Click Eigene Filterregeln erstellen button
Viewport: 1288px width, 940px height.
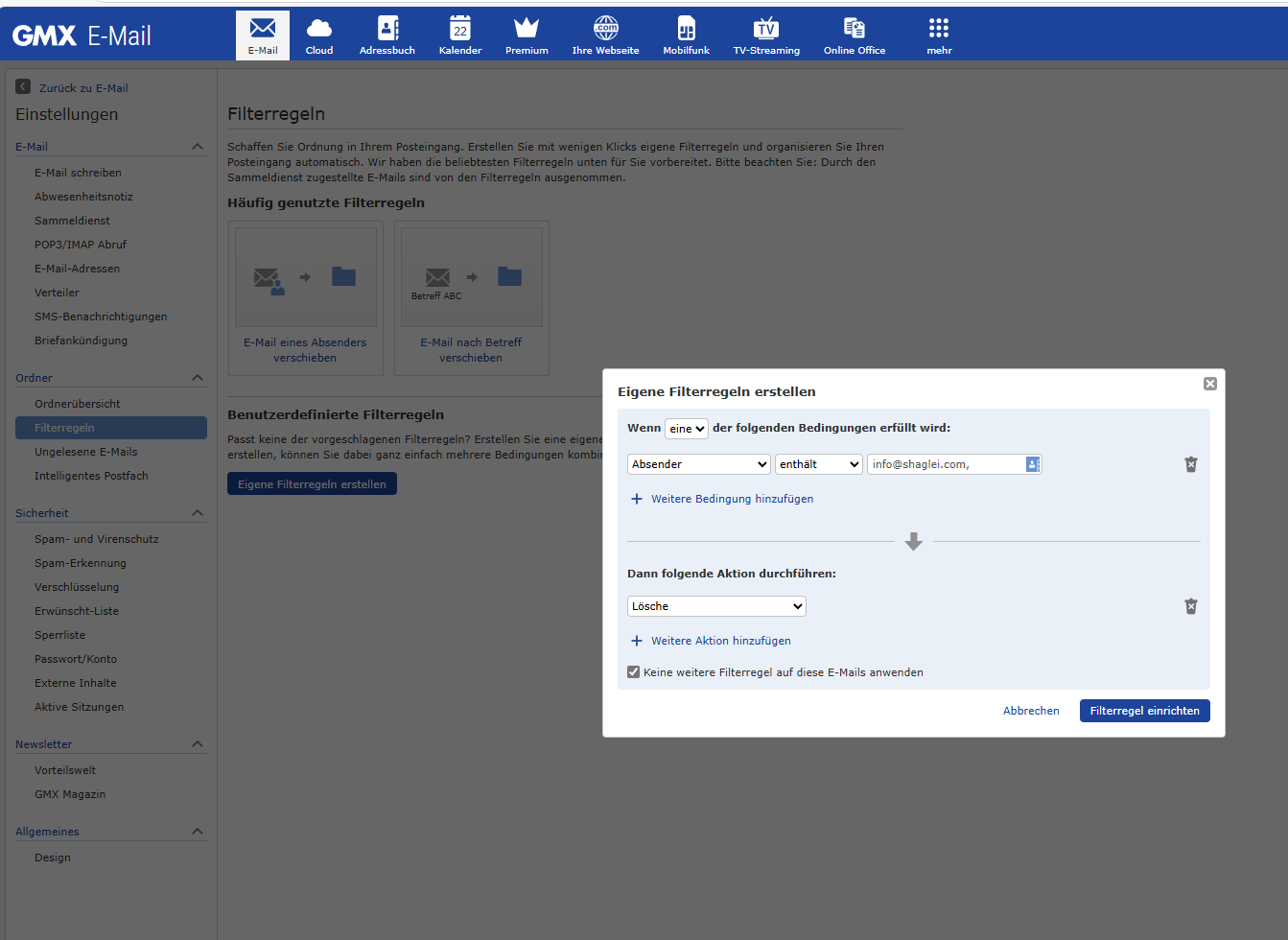click(312, 484)
